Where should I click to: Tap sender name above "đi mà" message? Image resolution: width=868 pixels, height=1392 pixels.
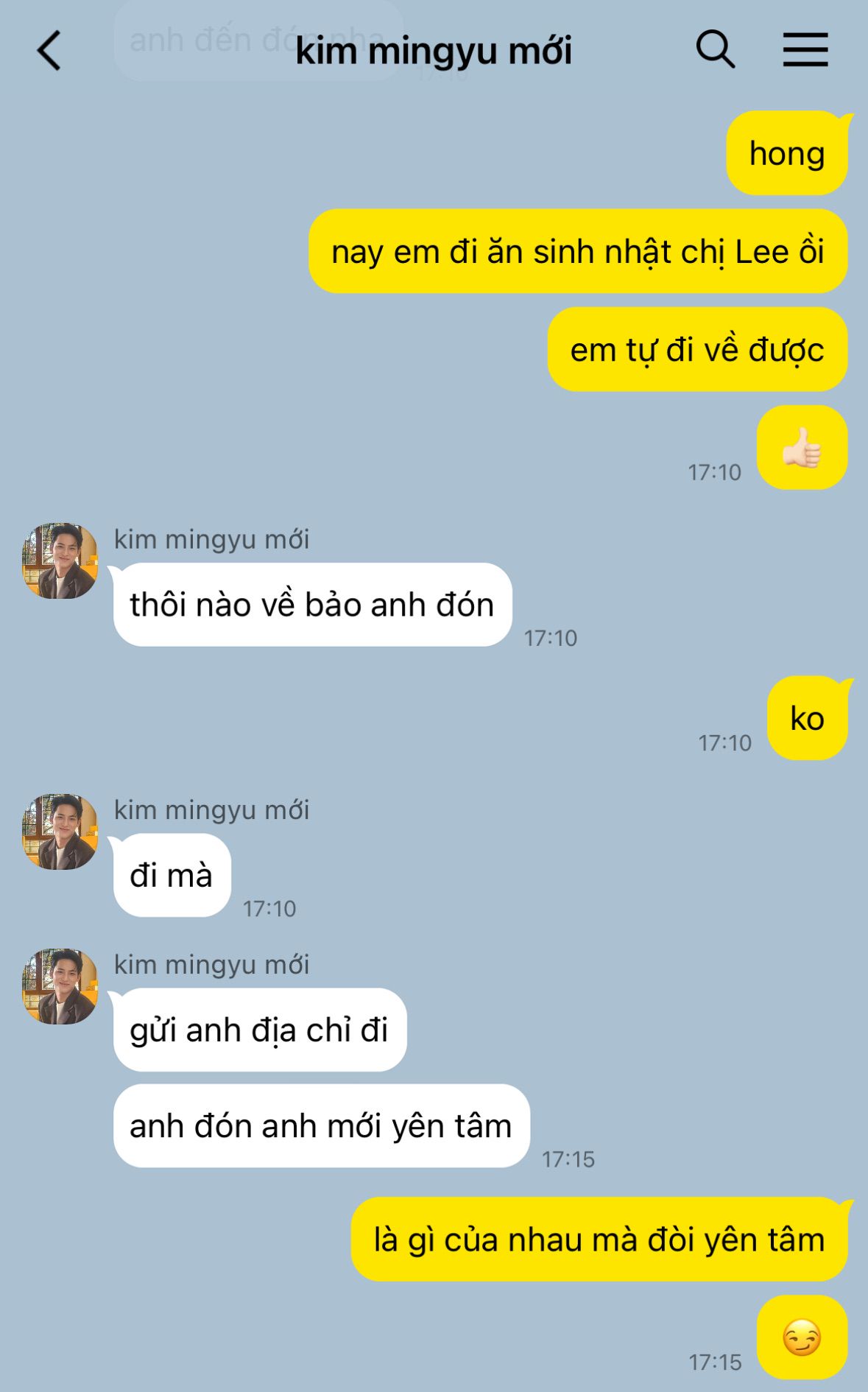212,810
